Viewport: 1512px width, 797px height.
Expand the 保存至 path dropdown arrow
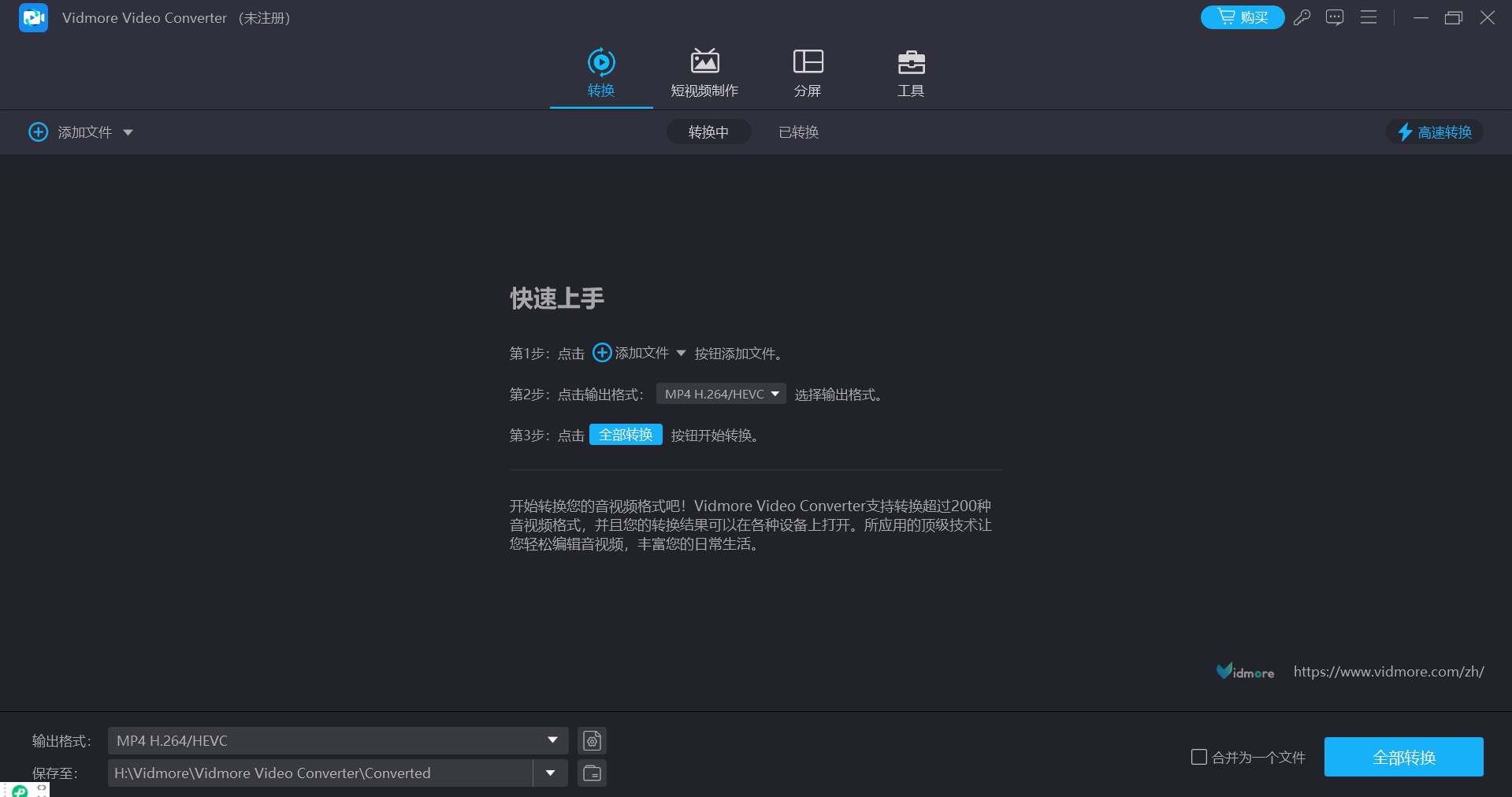pyautogui.click(x=550, y=773)
